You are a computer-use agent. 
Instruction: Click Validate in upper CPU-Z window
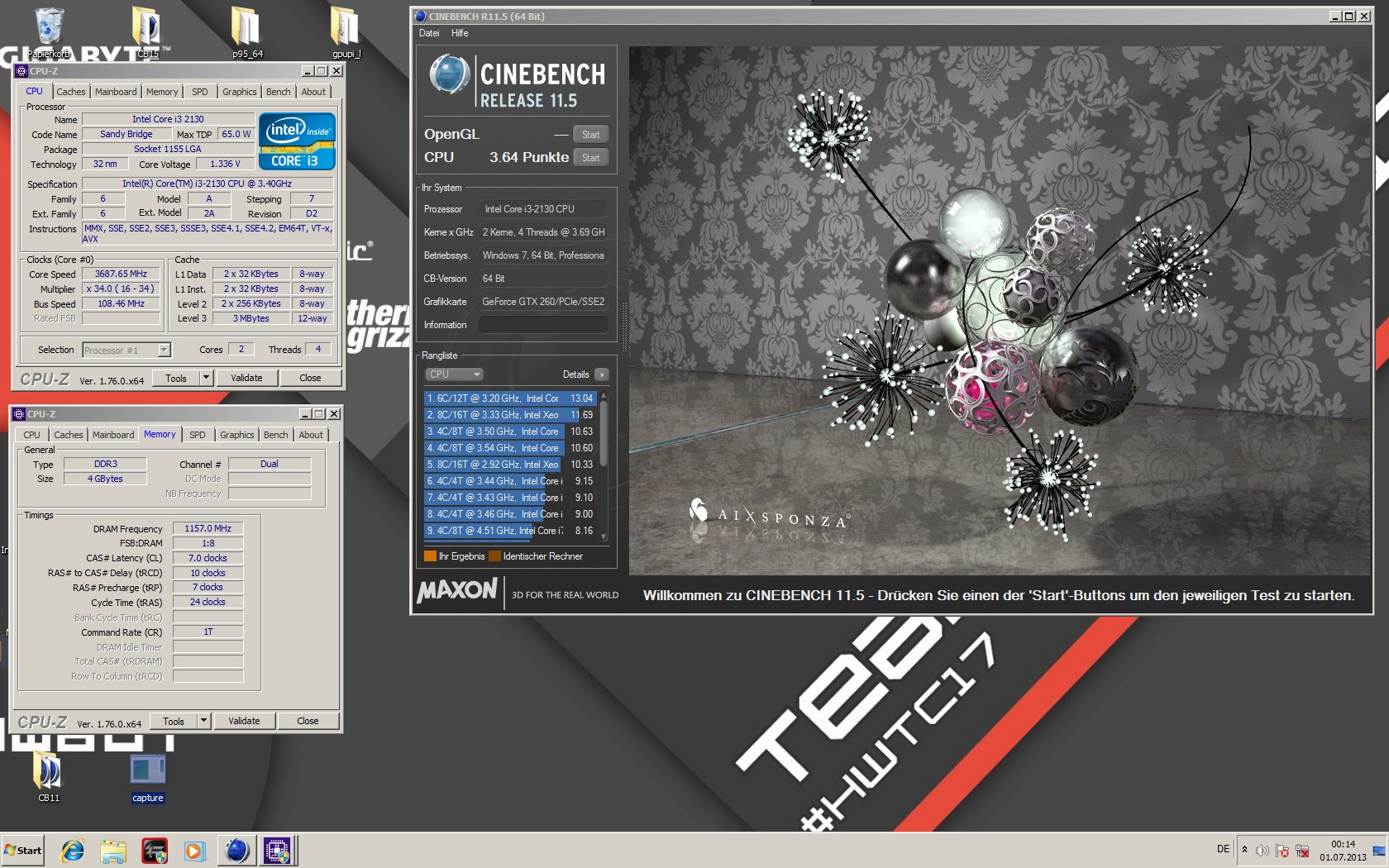[246, 378]
